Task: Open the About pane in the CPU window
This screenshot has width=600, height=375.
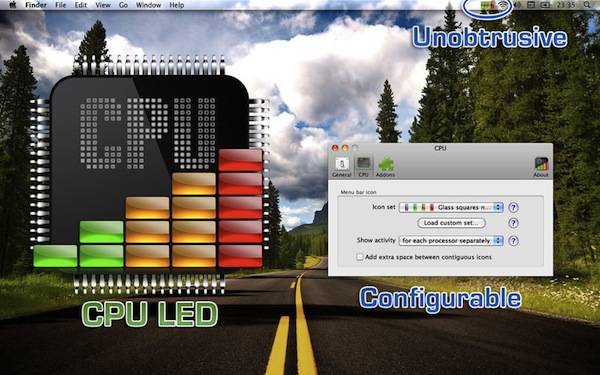Action: pyautogui.click(x=541, y=167)
